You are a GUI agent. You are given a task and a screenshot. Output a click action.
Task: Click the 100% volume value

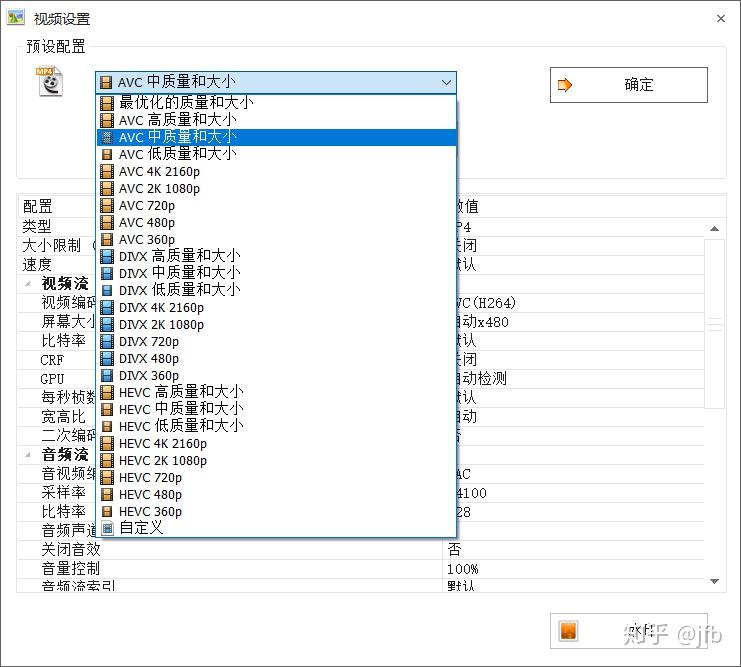463,569
